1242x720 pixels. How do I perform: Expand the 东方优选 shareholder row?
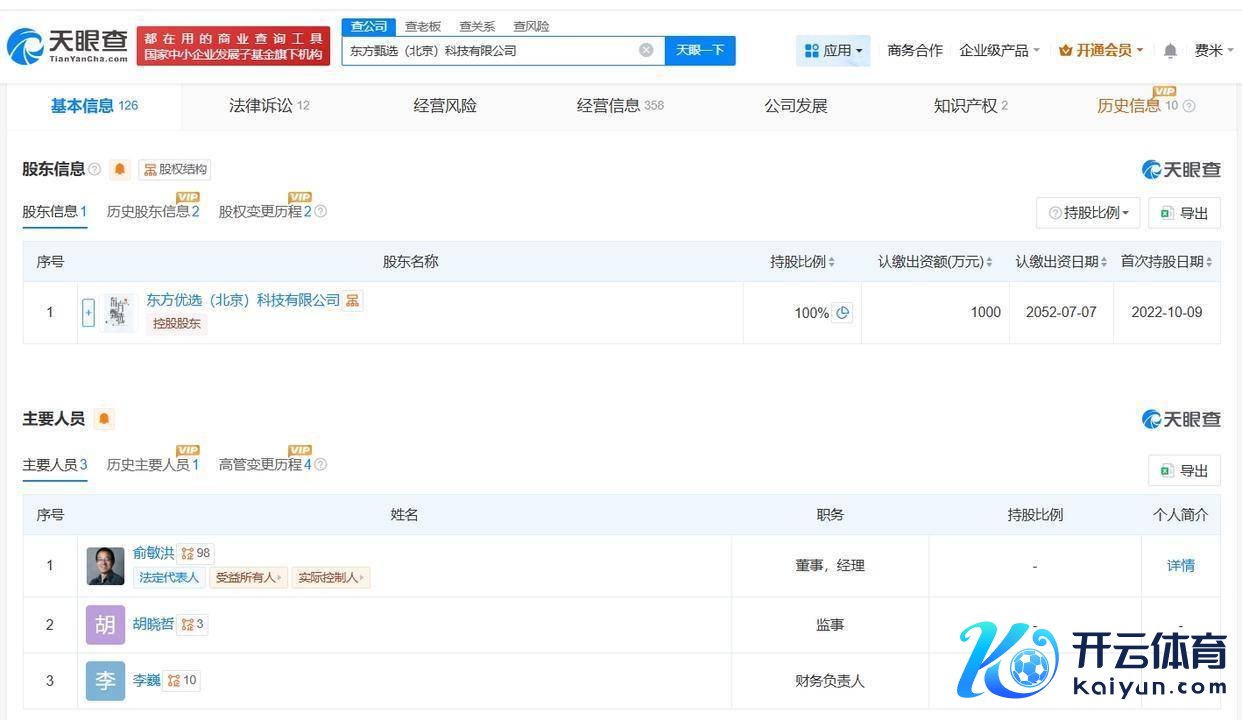pos(88,313)
